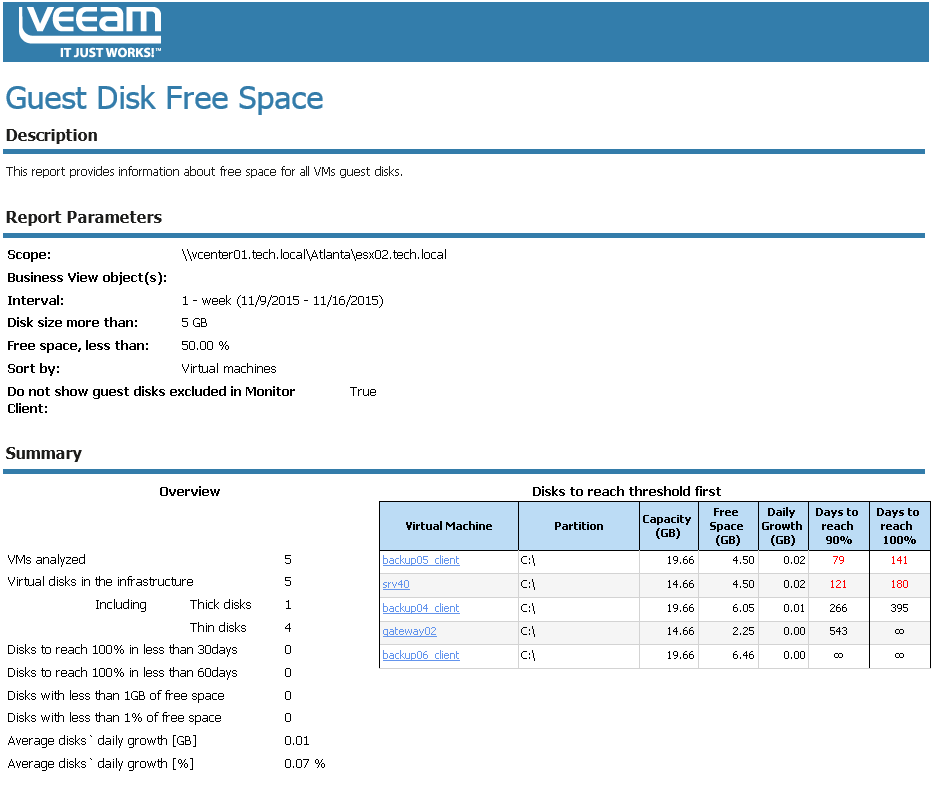This screenshot has height=790, width=933.
Task: Click the Overview subsection title
Action: pos(189,491)
